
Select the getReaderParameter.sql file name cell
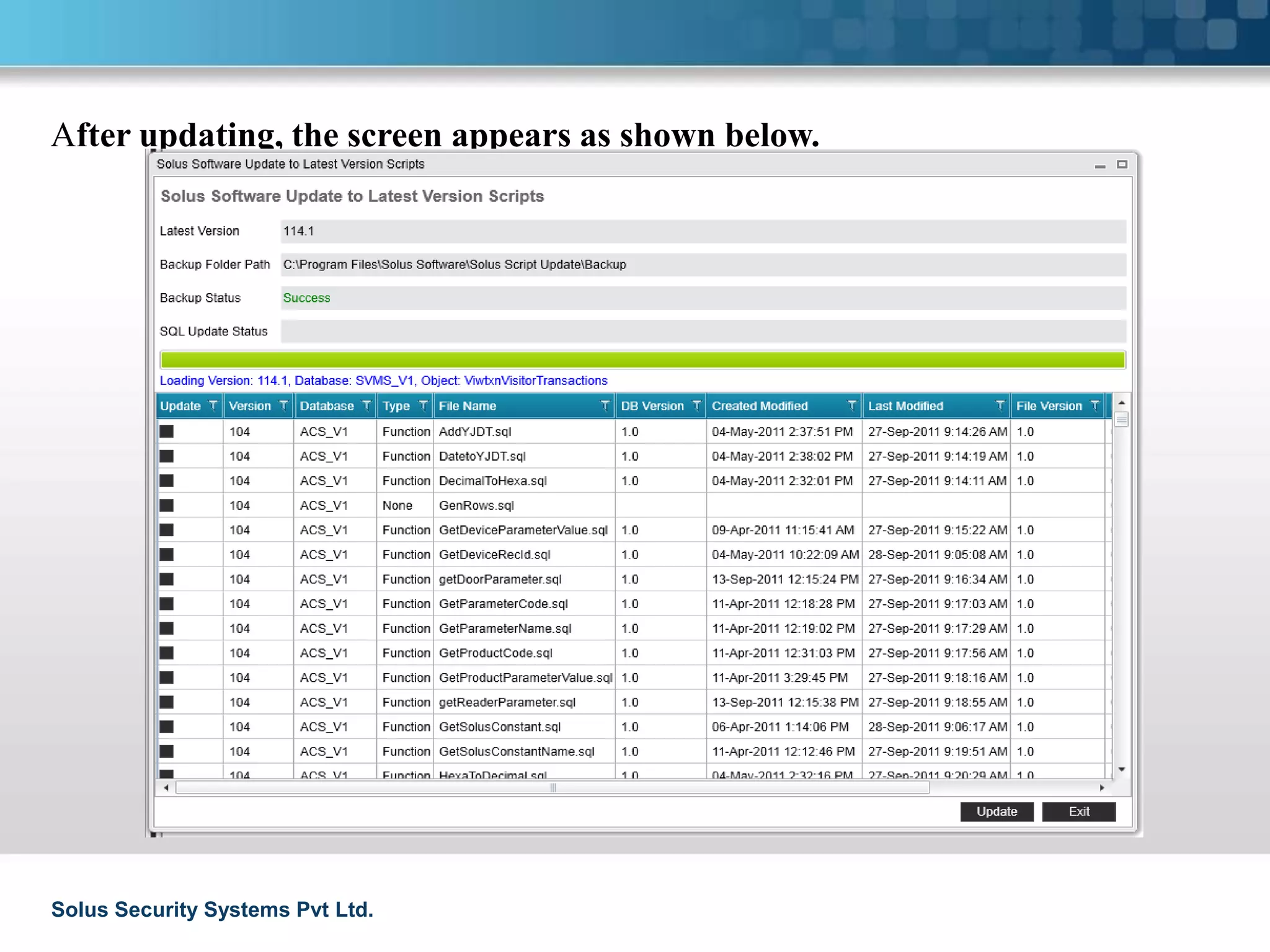pyautogui.click(x=525, y=702)
